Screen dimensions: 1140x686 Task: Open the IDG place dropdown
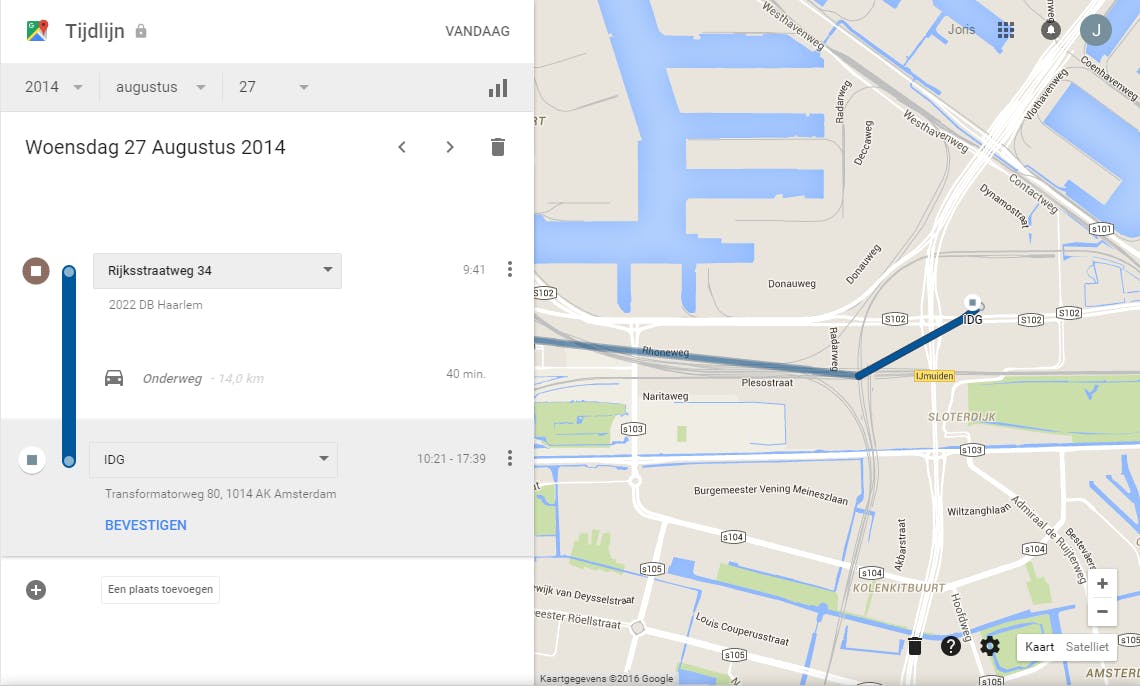click(213, 460)
